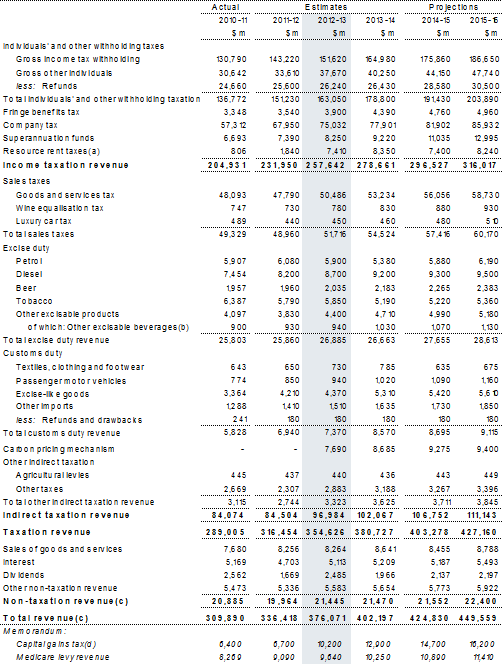Image resolution: width=504 pixels, height=664 pixels.
Task: Click value 7,690 in carbon pricing row
Action: point(335,449)
